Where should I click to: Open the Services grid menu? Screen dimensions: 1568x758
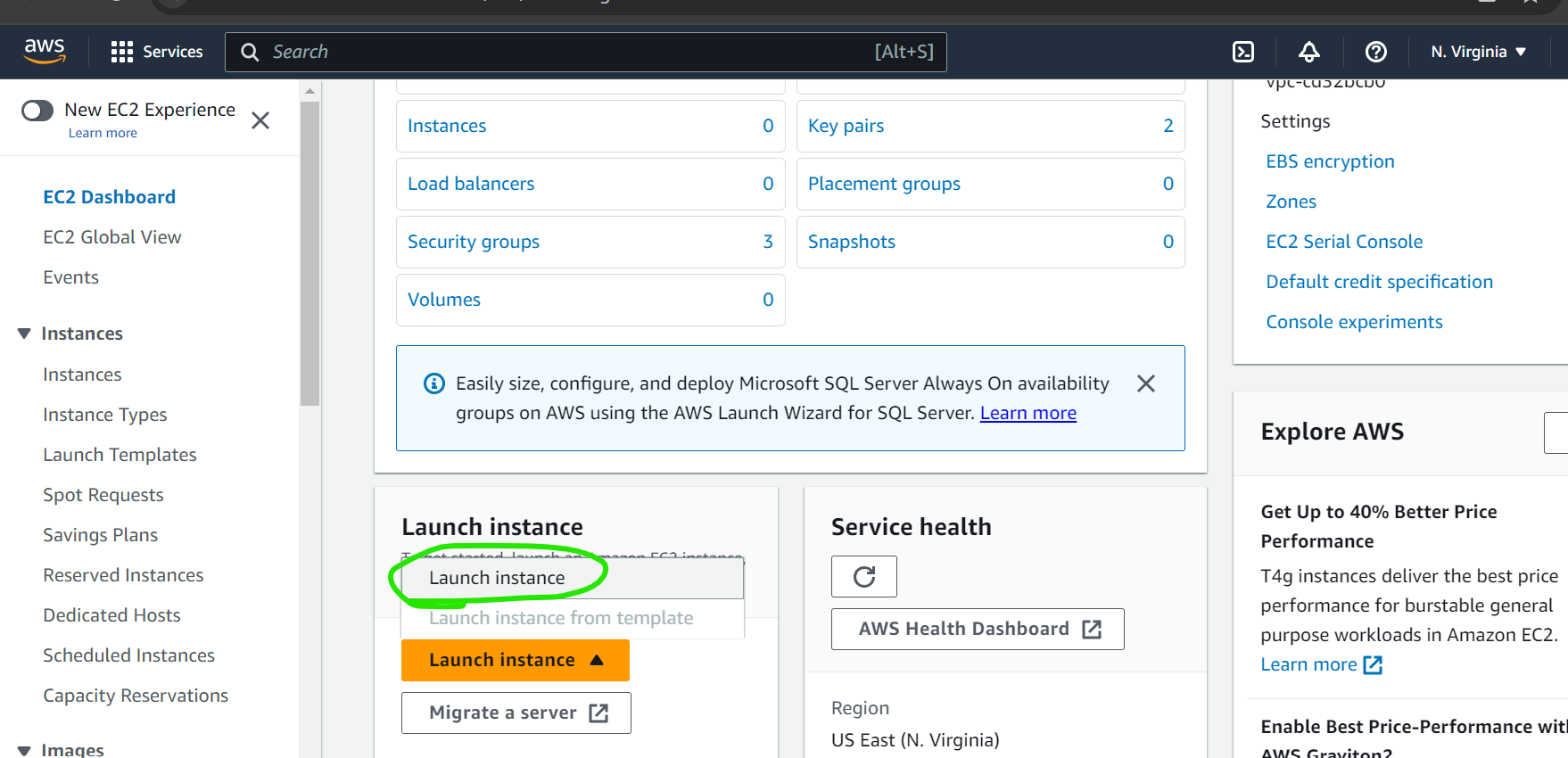pos(157,52)
